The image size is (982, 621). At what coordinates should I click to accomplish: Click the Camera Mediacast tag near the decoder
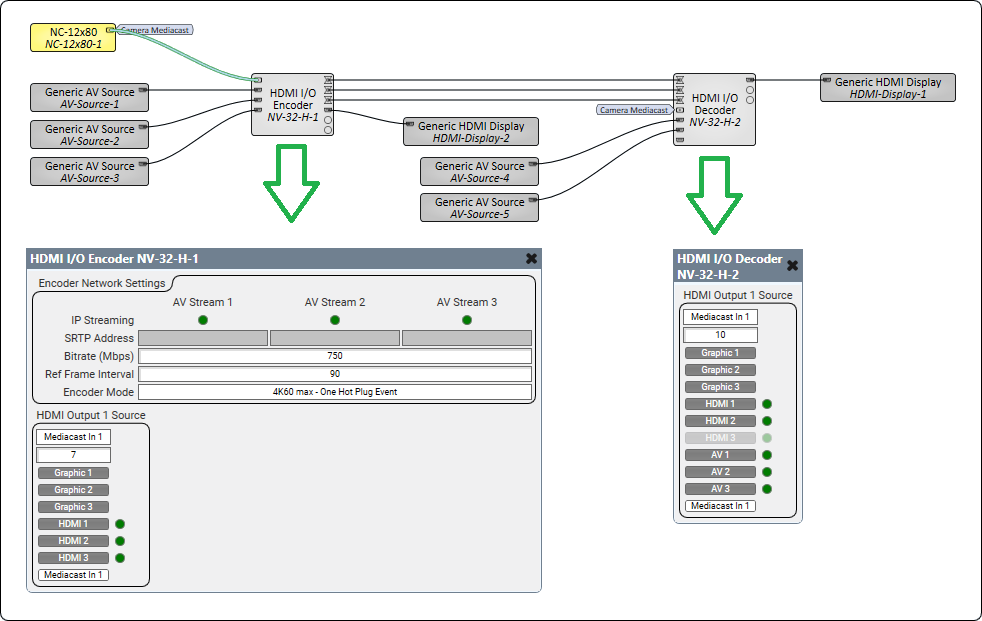(633, 110)
